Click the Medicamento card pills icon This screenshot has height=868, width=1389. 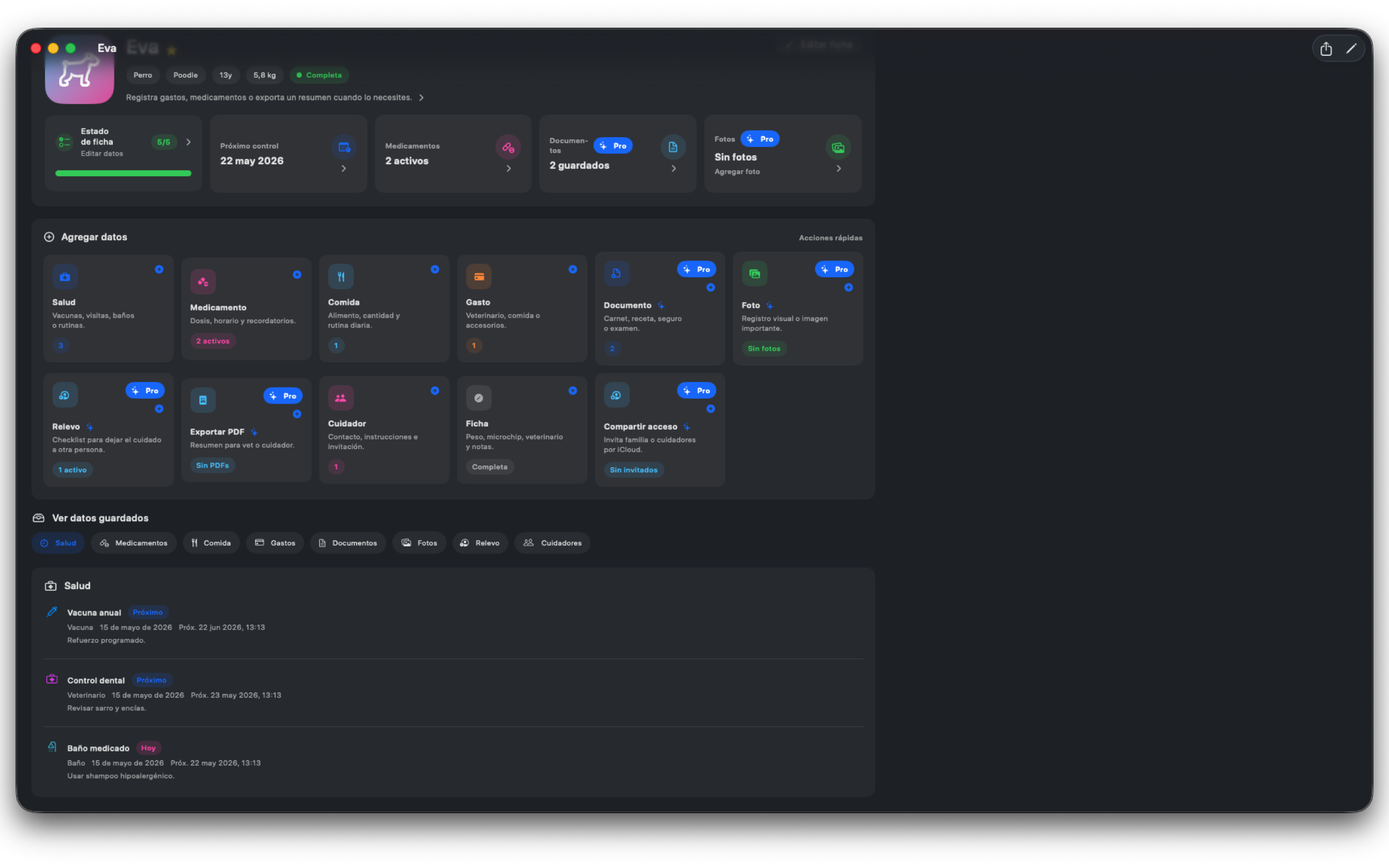[202, 282]
